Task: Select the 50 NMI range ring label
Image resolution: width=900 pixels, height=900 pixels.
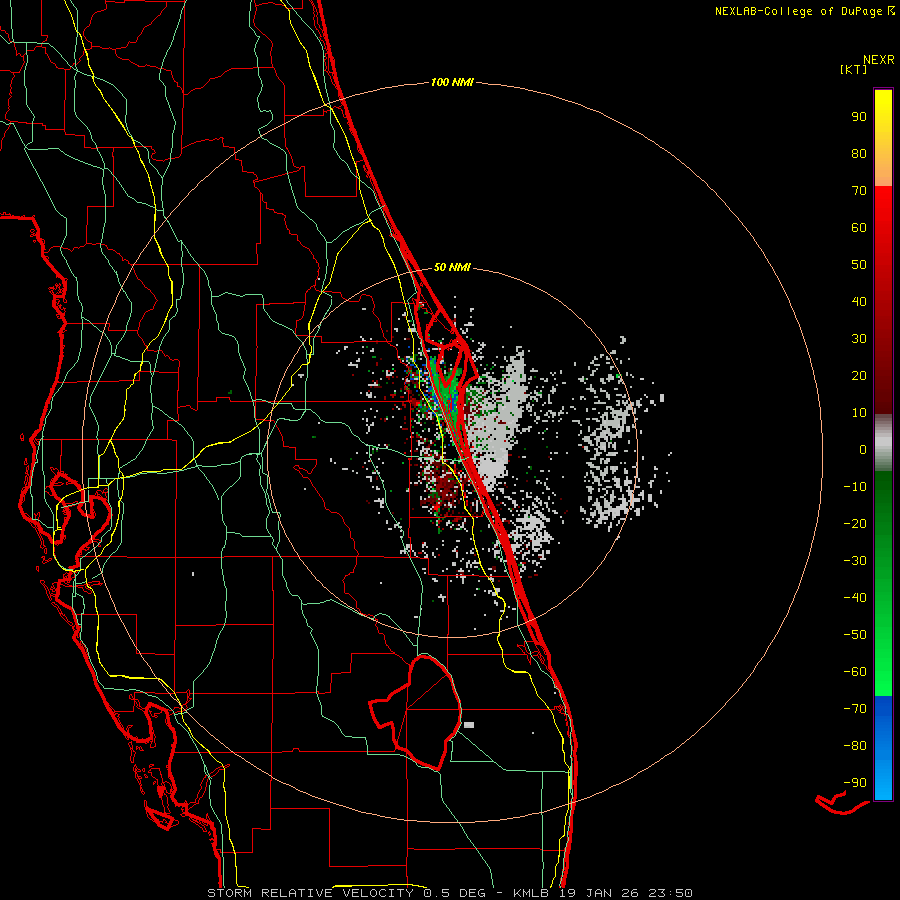Action: coord(452,267)
